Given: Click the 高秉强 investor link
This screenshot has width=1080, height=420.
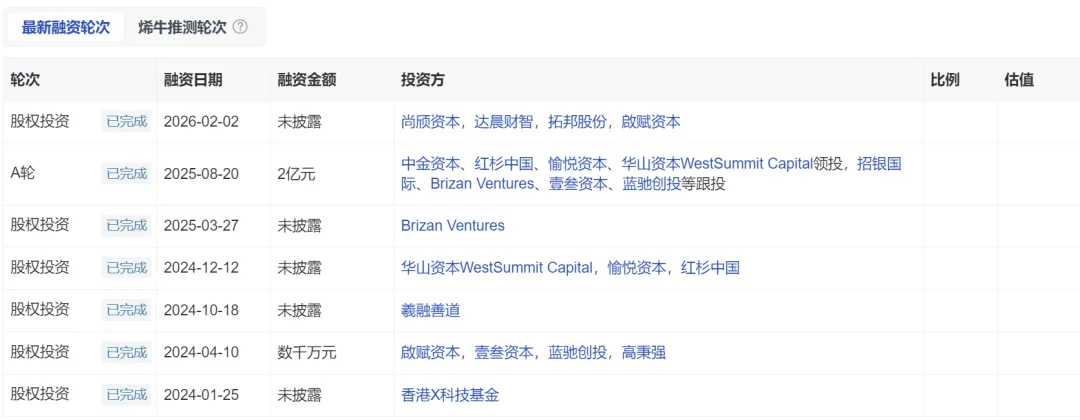Looking at the screenshot, I should point(644,352).
